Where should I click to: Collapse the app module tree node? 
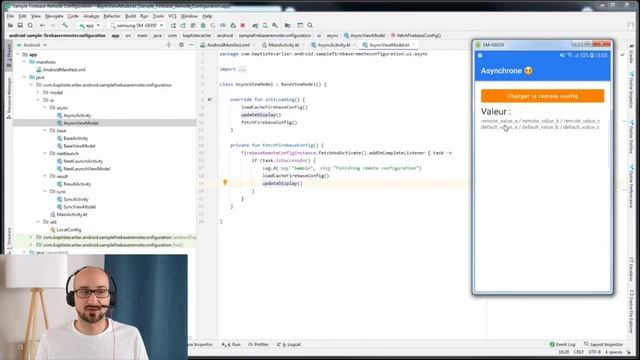pyautogui.click(x=18, y=54)
